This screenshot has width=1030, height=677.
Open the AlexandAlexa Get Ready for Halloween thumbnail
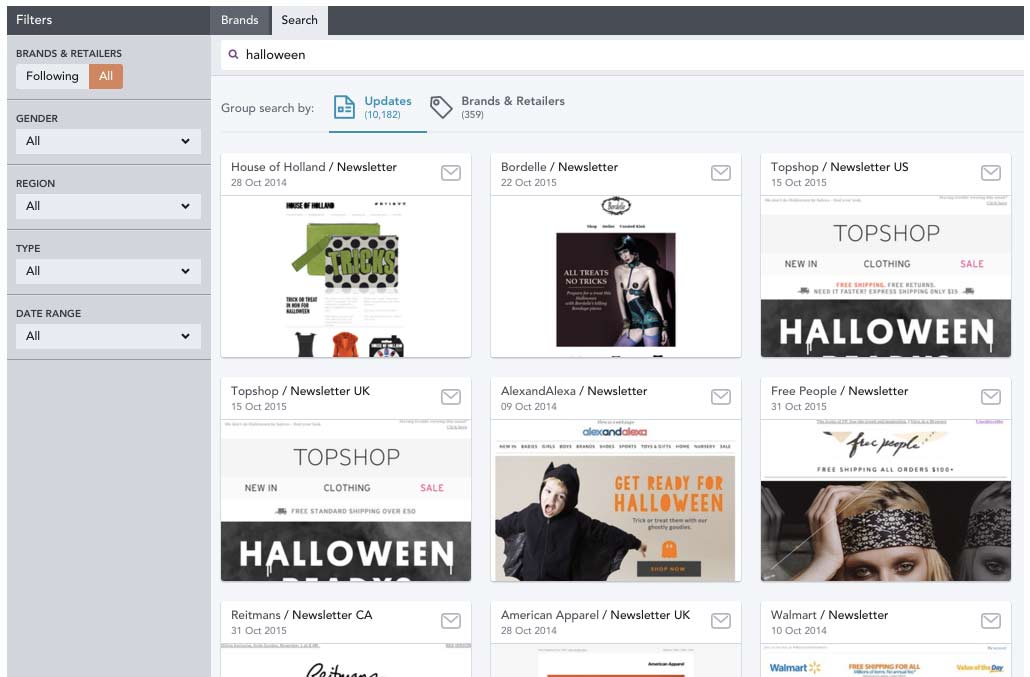616,500
